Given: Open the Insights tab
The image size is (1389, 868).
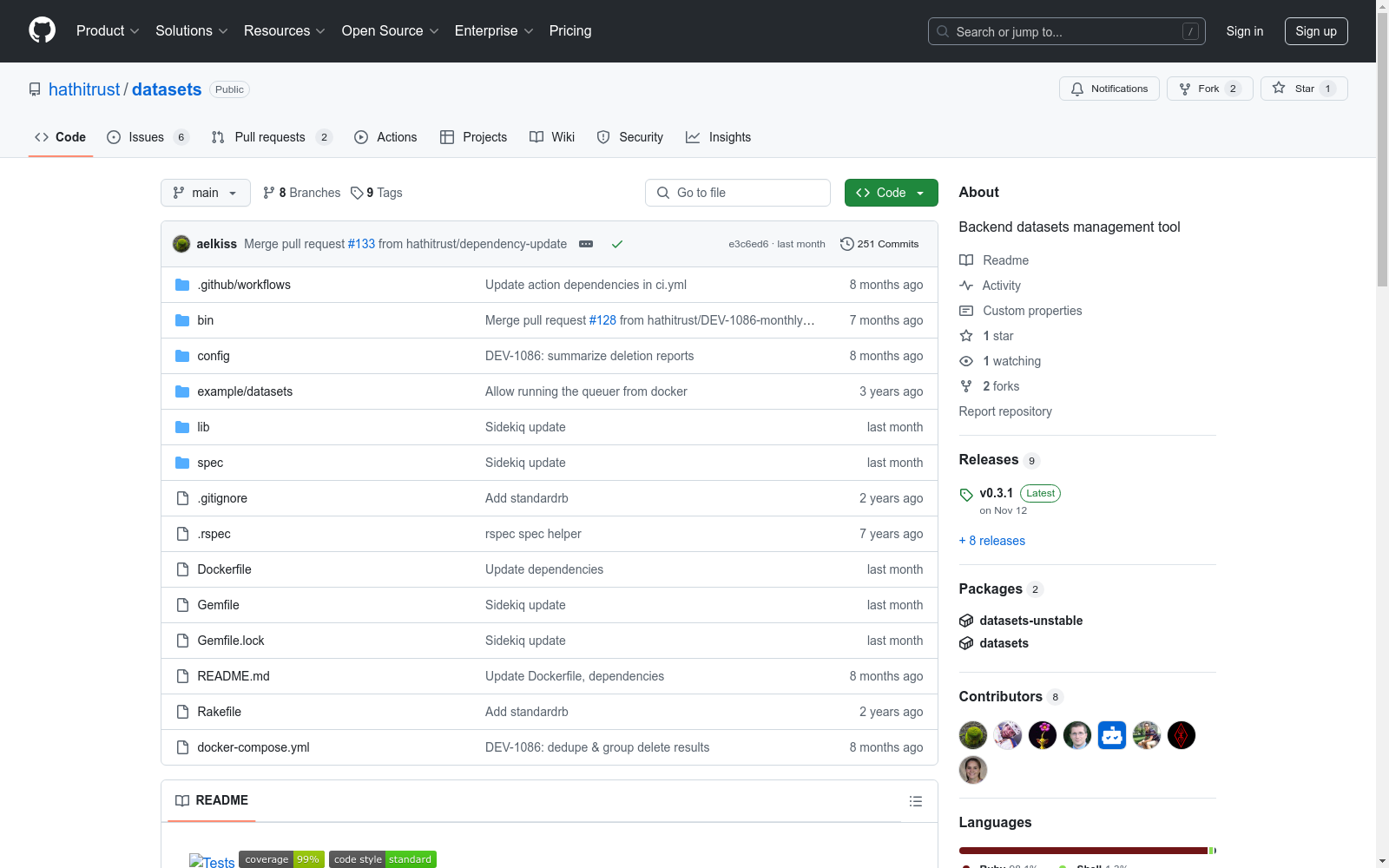Looking at the screenshot, I should 718,137.
